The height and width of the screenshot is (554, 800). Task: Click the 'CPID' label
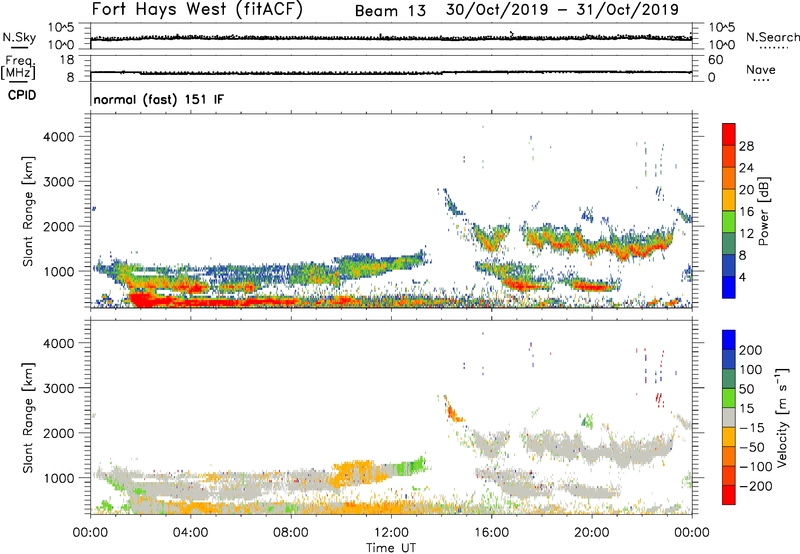[x=21, y=95]
